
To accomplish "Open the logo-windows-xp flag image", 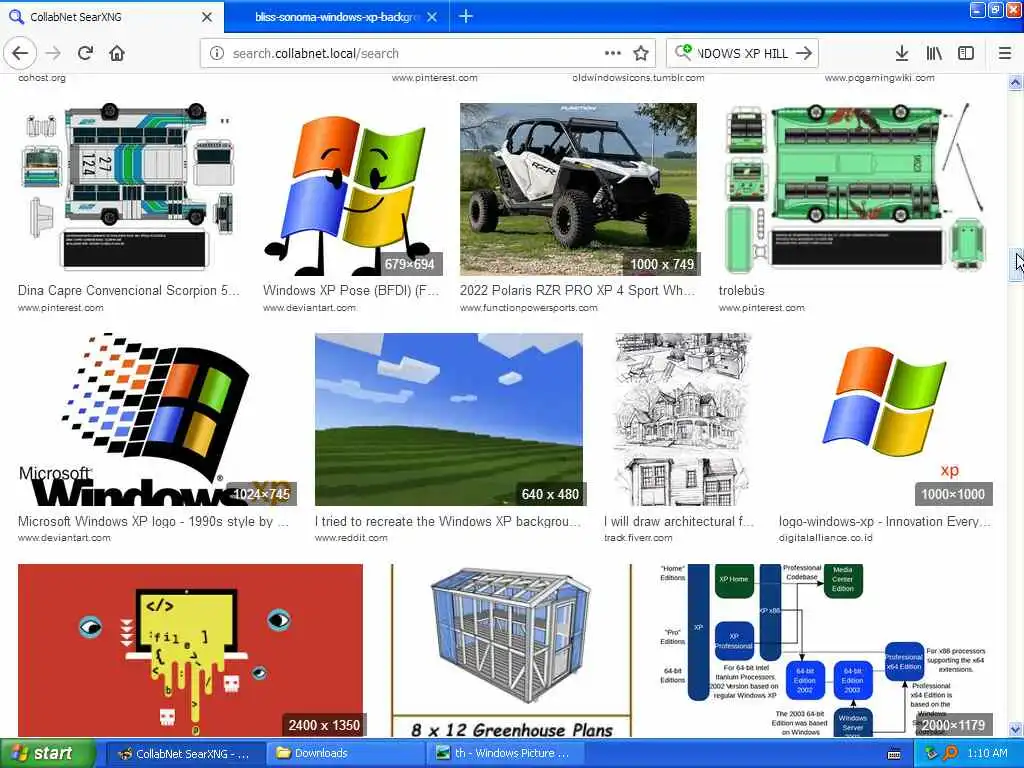I will (x=886, y=419).
